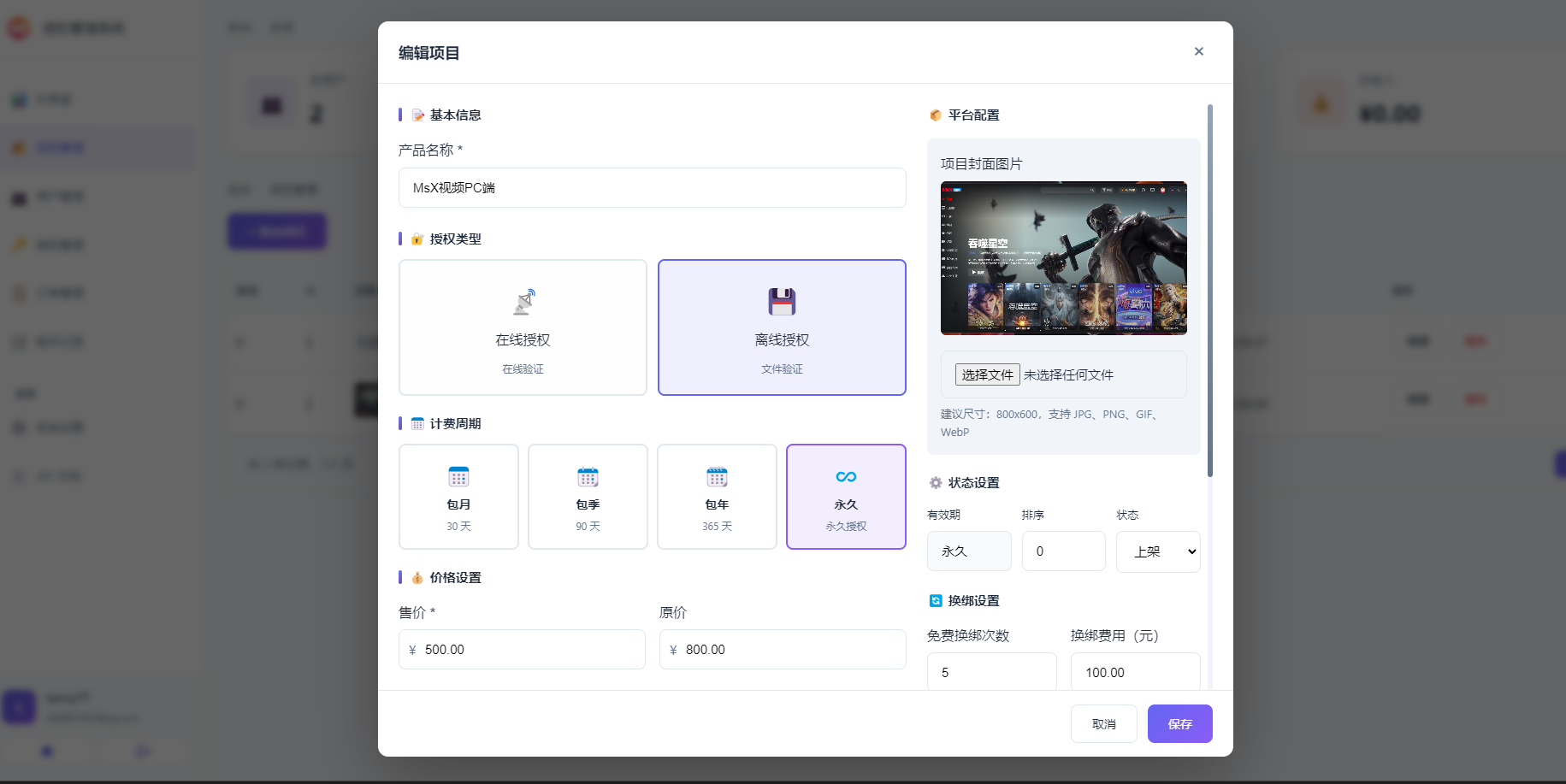The width and height of the screenshot is (1566, 784).
Task: Click the 平台配置 section heading
Action: [x=972, y=115]
